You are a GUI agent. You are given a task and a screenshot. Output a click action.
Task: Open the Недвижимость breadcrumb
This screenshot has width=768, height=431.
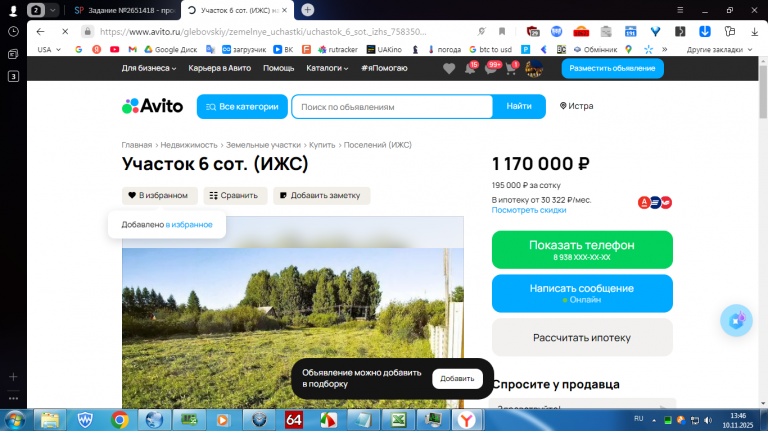(x=189, y=145)
